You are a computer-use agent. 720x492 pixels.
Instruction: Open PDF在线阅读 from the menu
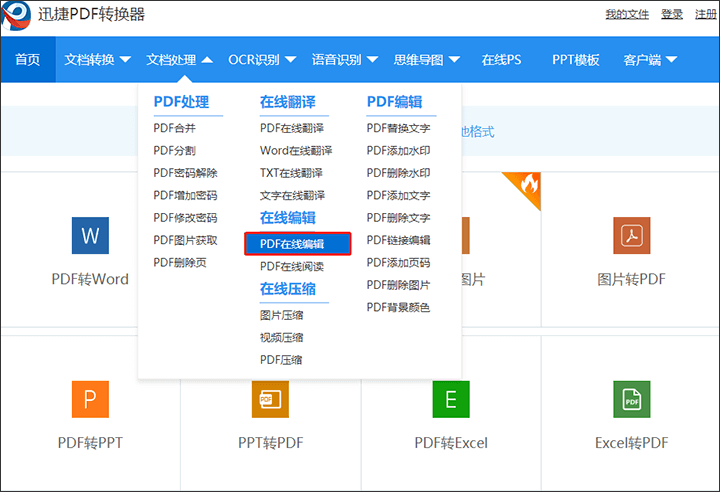tap(292, 266)
